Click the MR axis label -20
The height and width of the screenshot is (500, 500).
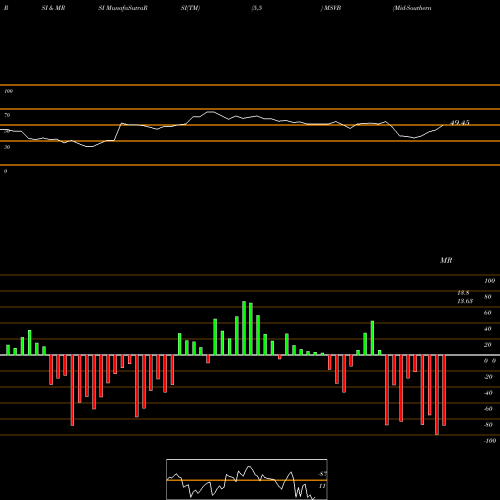tap(488, 377)
